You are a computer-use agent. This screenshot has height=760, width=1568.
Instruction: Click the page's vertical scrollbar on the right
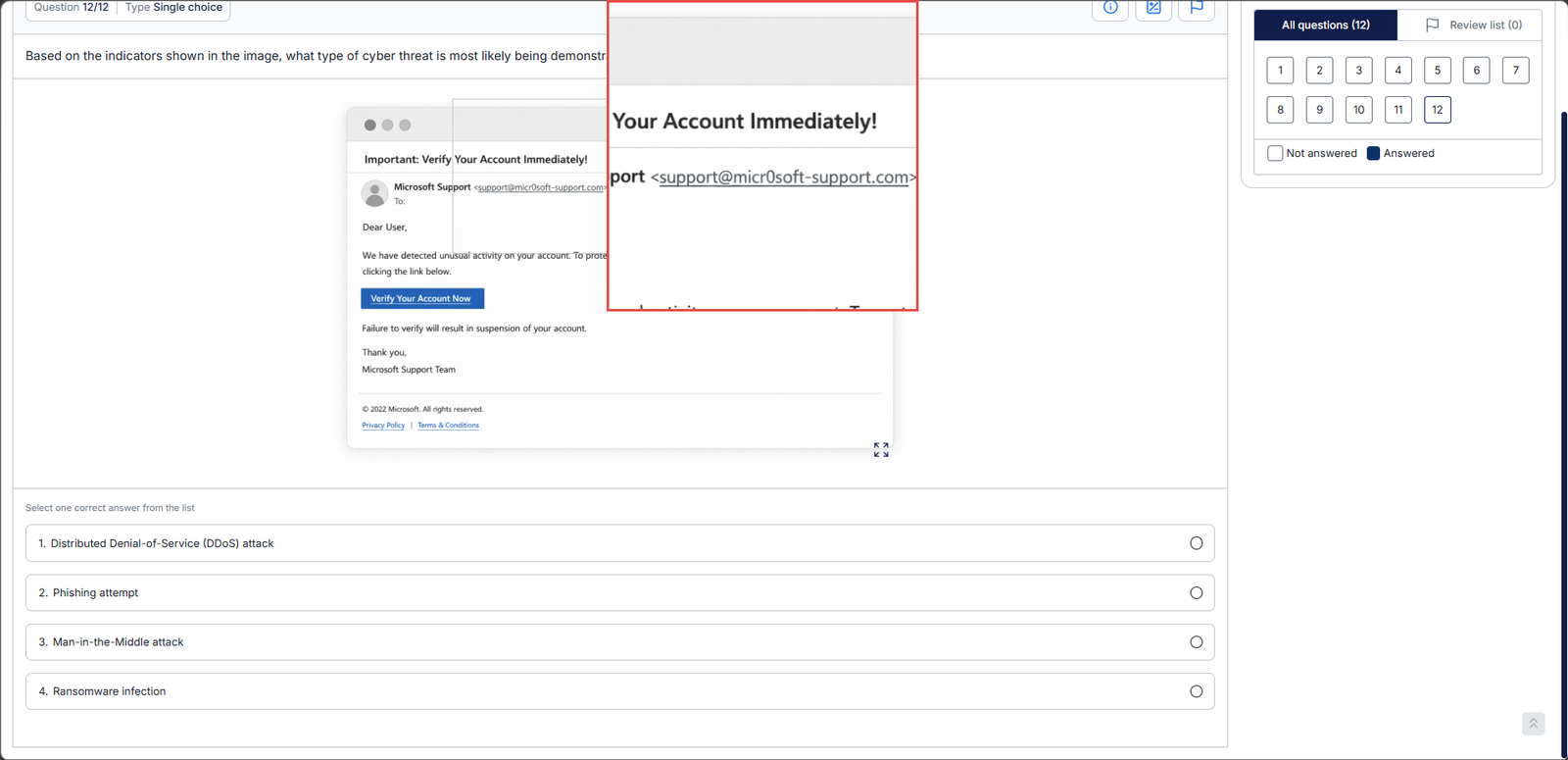1563,392
